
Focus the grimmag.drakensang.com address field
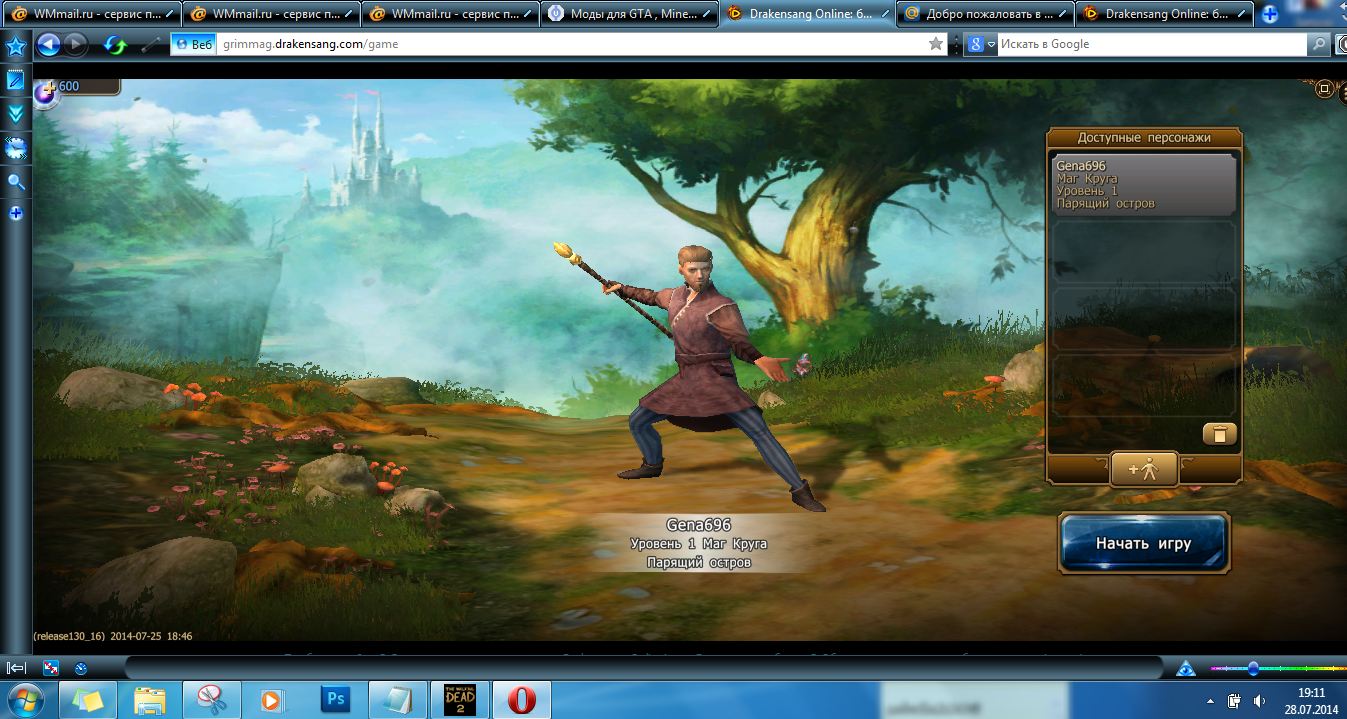pyautogui.click(x=570, y=44)
